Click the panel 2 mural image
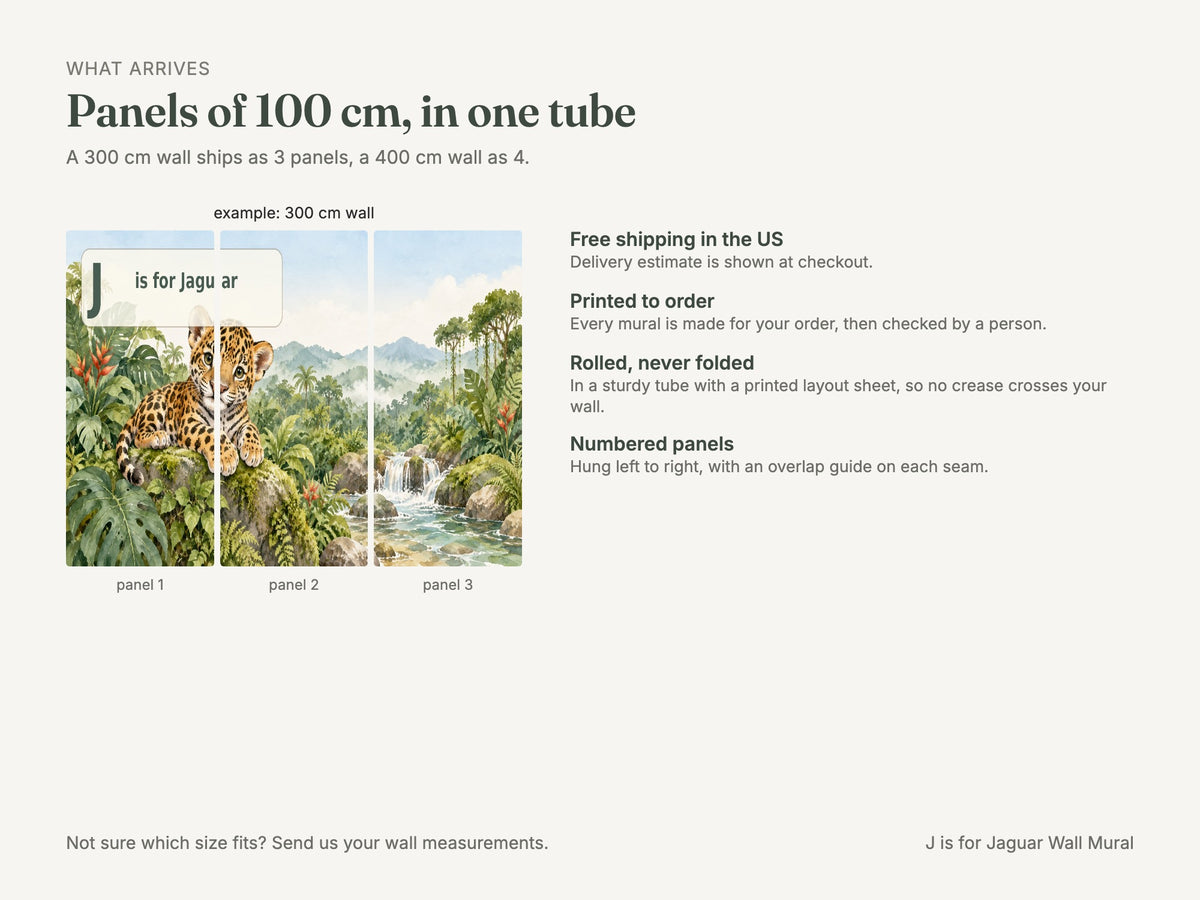This screenshot has height=900, width=1200. click(294, 398)
